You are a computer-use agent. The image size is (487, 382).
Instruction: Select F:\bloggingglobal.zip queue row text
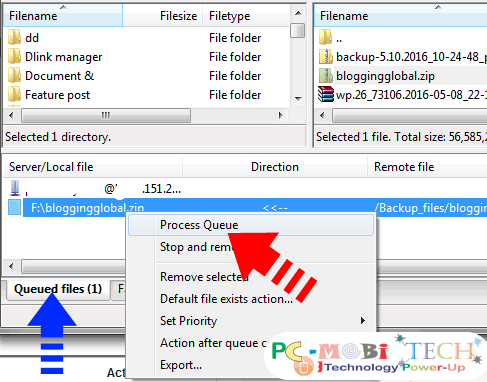click(x=87, y=208)
